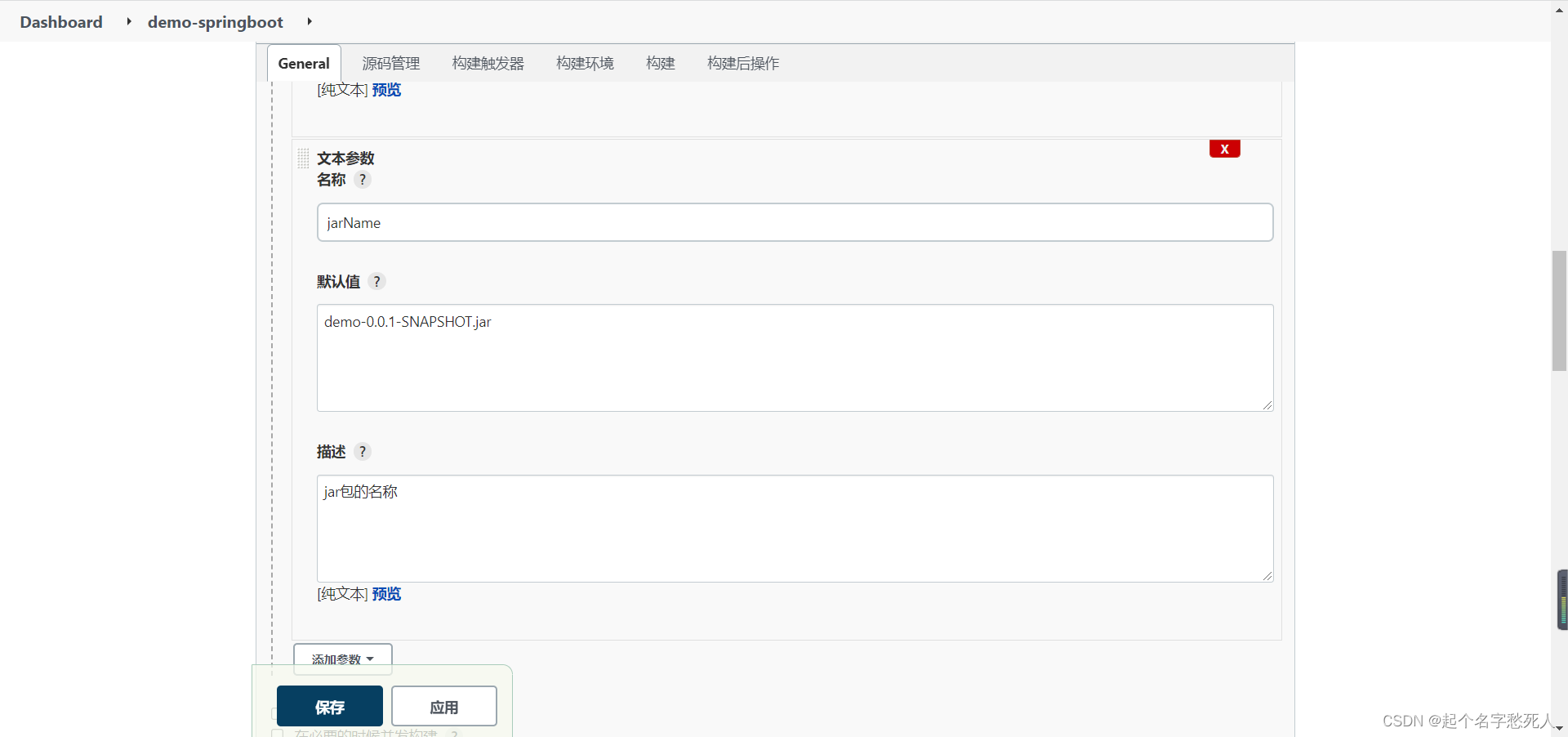Viewport: 1568px width, 737px height.
Task: Click the resize grip of description textarea
Action: coord(1267,576)
